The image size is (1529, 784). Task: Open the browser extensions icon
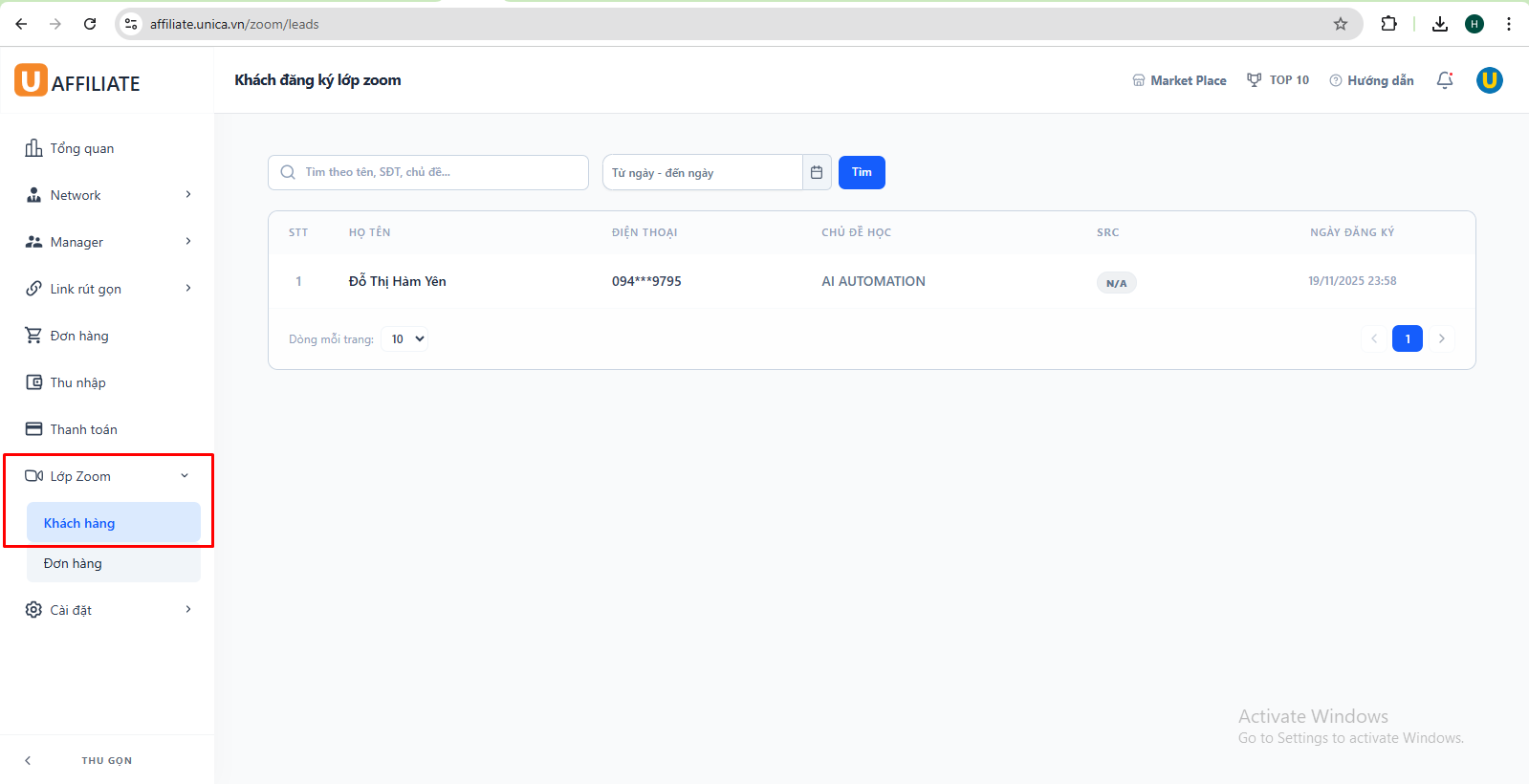1389,24
